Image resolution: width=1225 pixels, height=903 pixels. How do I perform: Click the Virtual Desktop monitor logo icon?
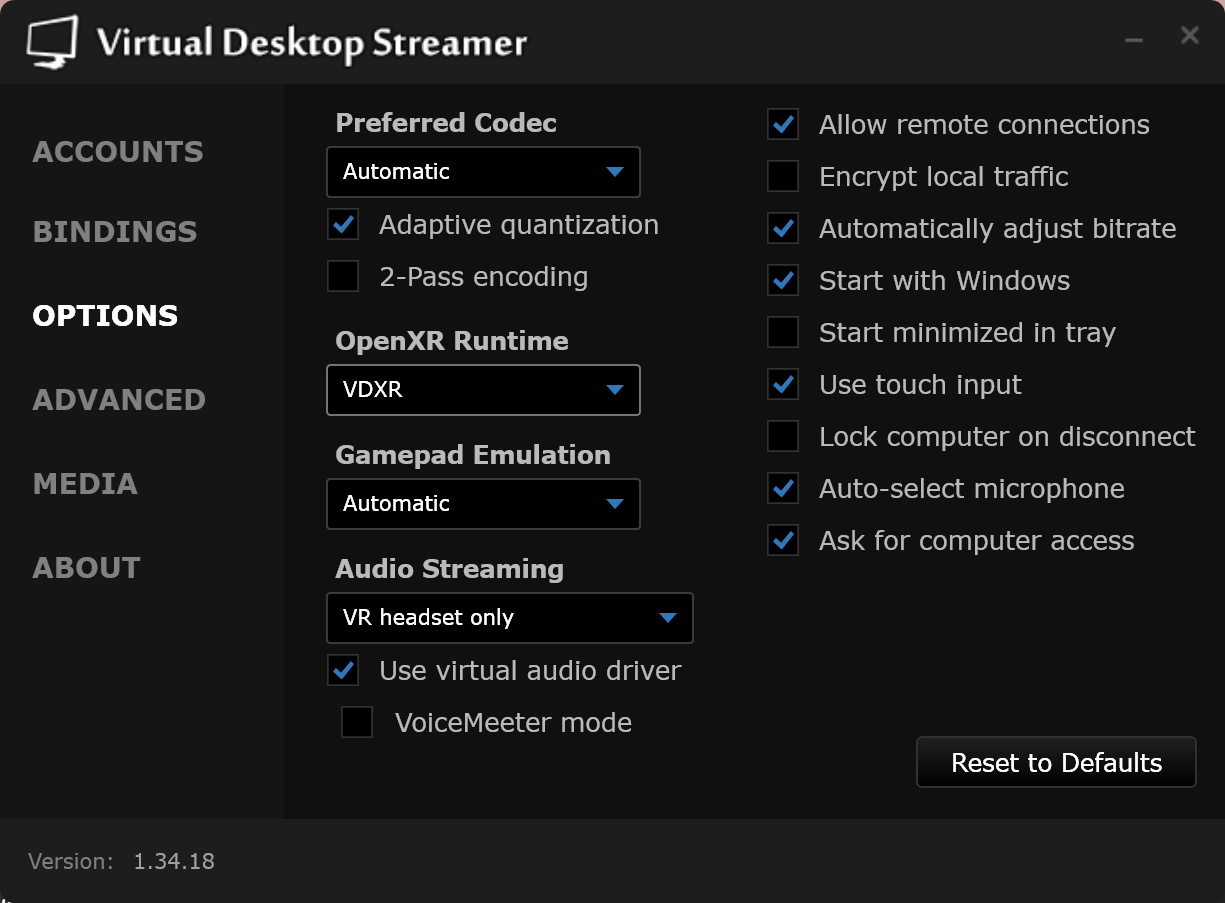pos(52,42)
